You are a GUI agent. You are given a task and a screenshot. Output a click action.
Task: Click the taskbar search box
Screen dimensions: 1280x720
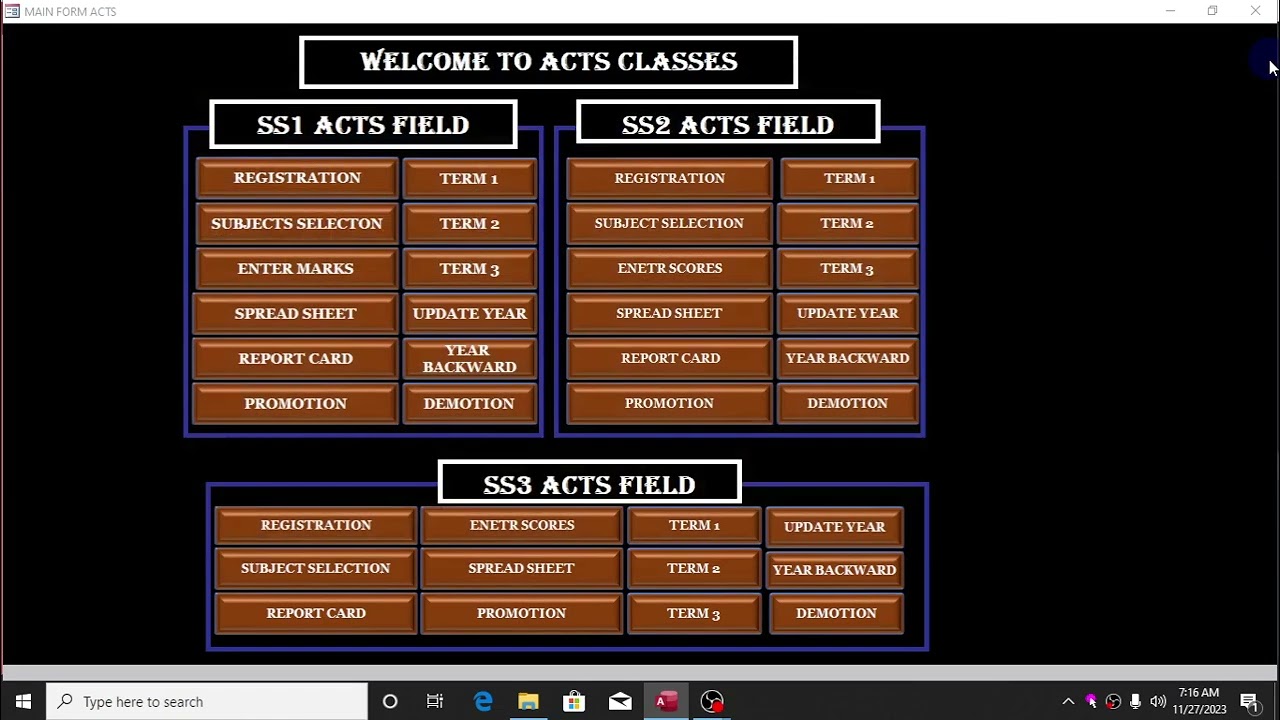coord(207,701)
